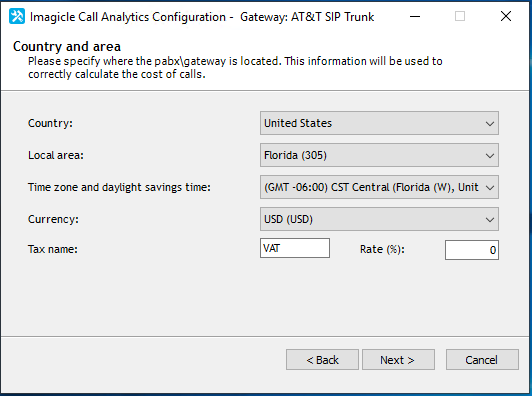This screenshot has height=396, width=532.
Task: Click the Country and area heading
Action: click(67, 46)
